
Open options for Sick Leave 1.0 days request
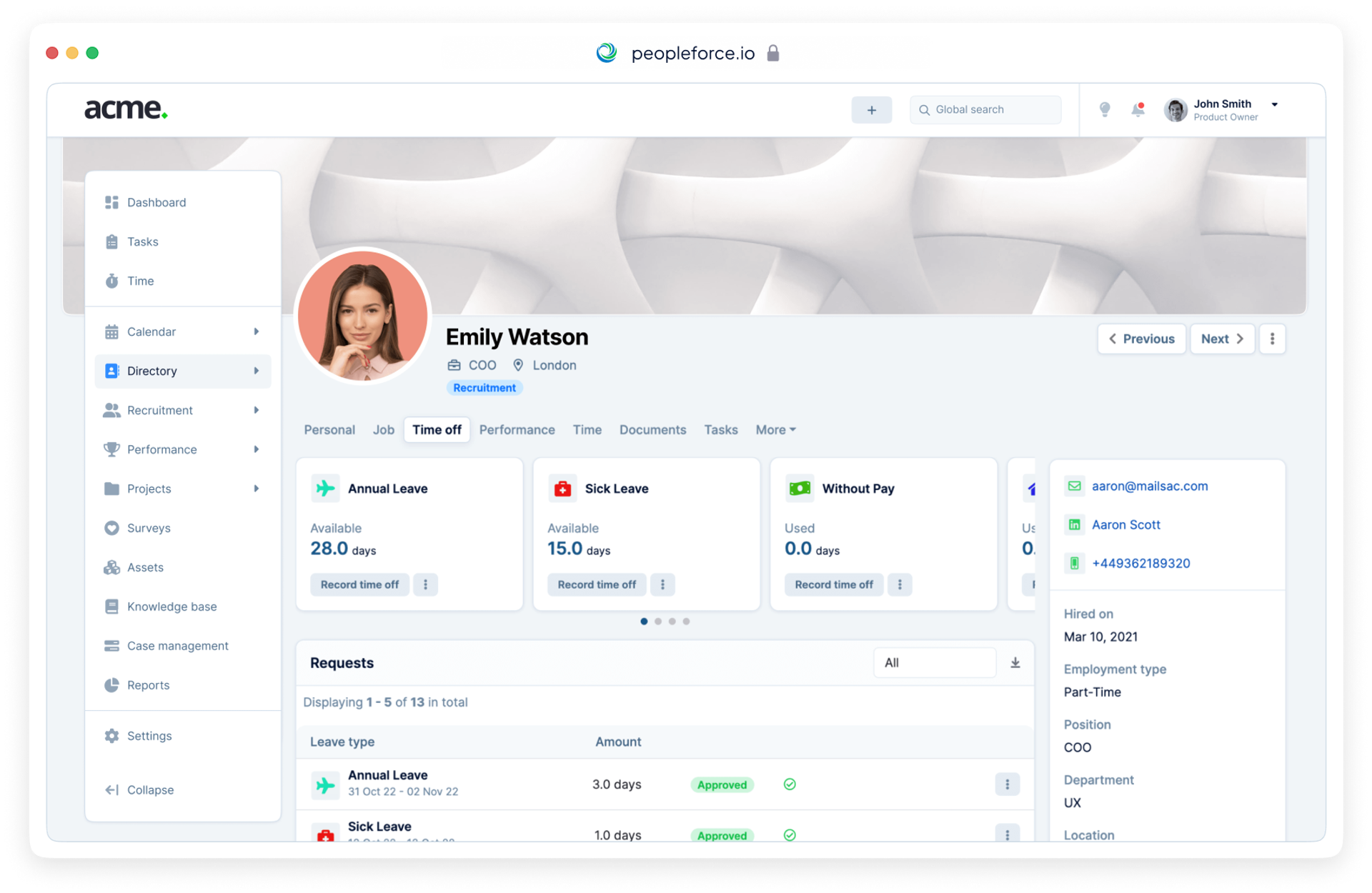(x=1007, y=834)
